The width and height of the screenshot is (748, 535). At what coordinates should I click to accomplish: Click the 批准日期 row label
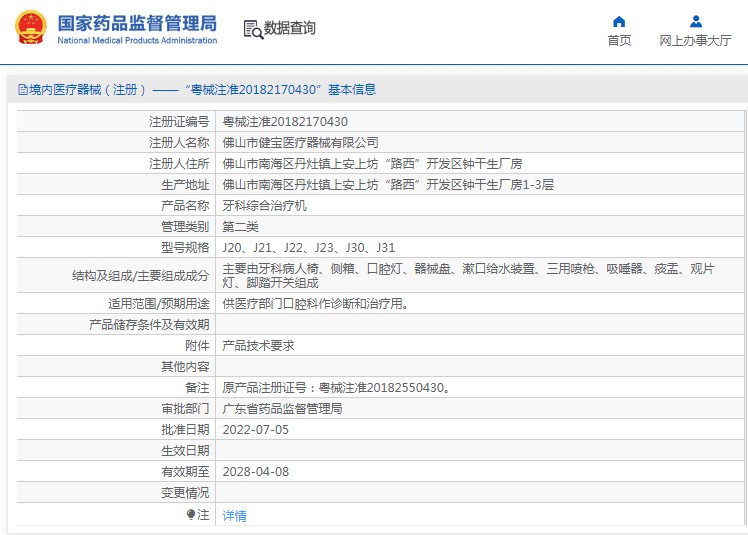(185, 430)
